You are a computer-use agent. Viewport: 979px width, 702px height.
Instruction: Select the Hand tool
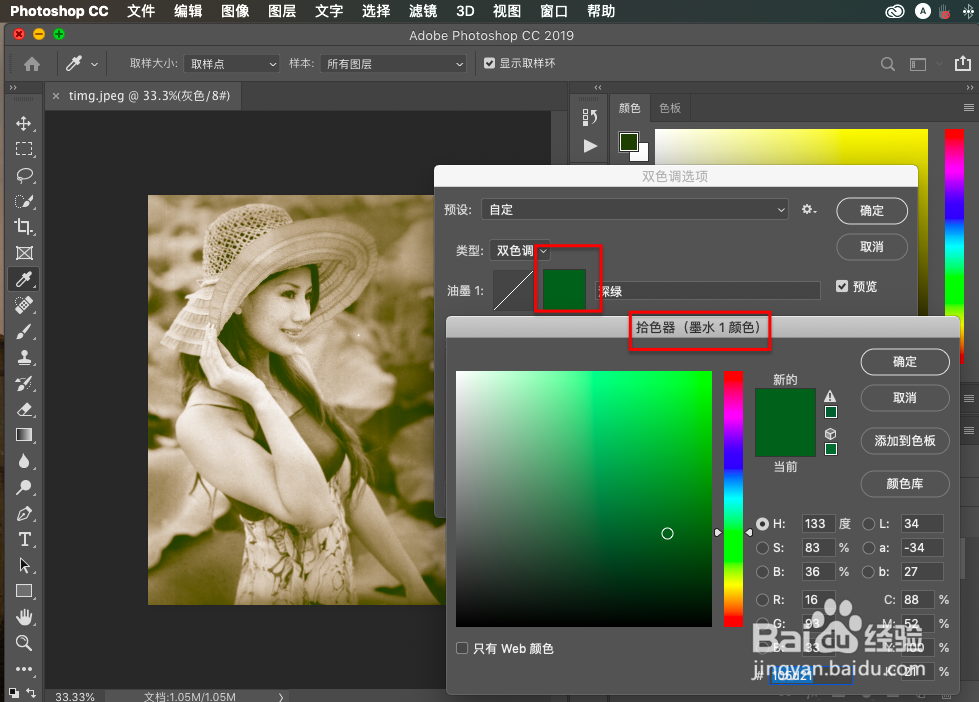[24, 617]
